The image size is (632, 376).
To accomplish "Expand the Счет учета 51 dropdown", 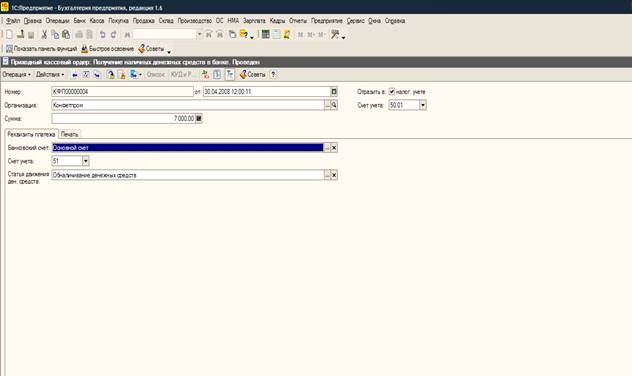I will pos(85,161).
